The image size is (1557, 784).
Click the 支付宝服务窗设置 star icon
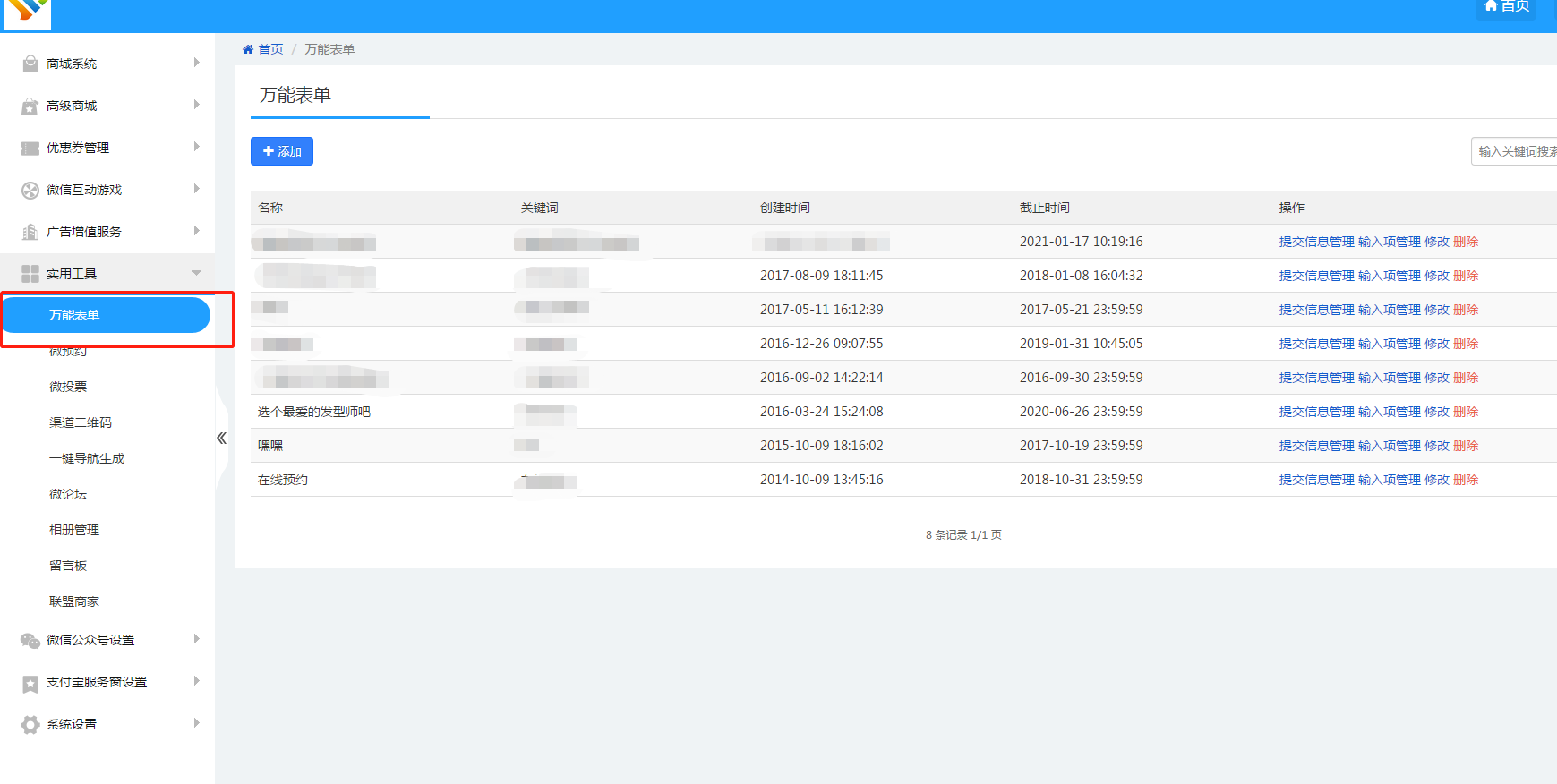click(30, 683)
